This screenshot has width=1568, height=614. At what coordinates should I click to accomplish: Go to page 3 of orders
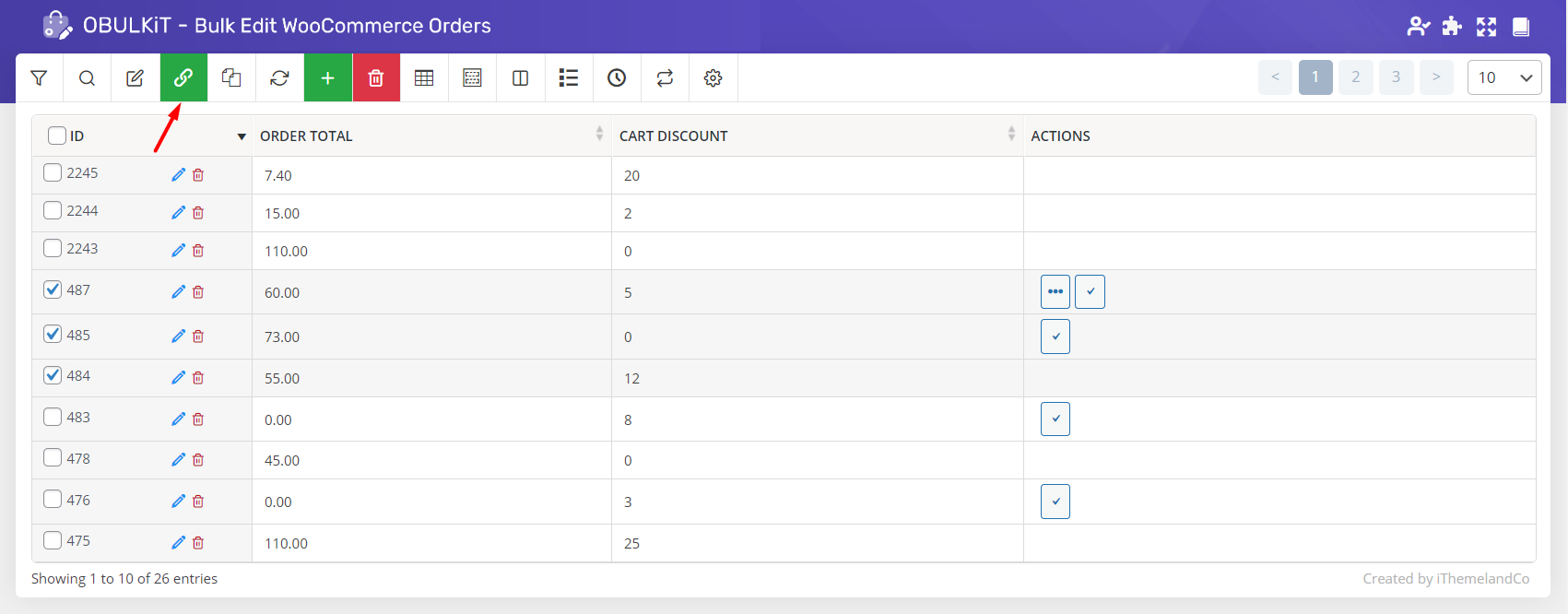click(x=1396, y=77)
